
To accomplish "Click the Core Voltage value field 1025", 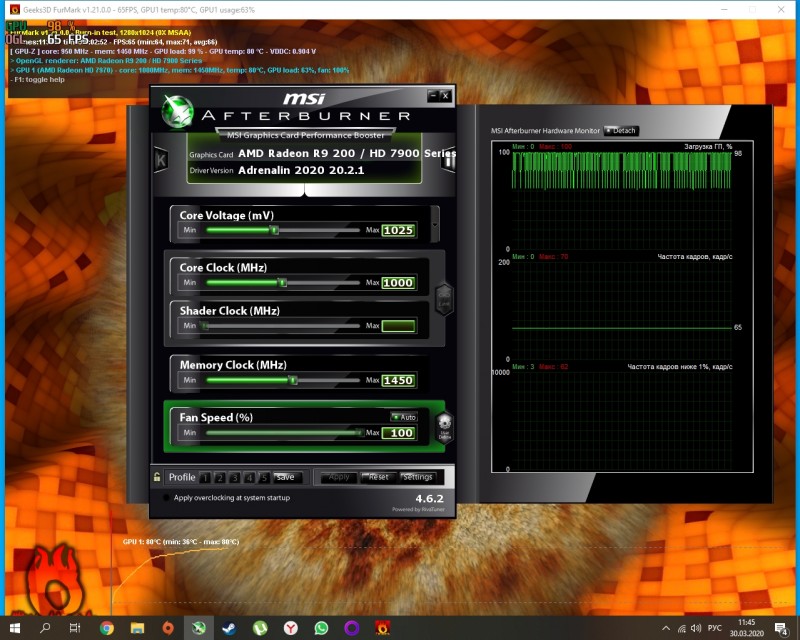I will 398,230.
